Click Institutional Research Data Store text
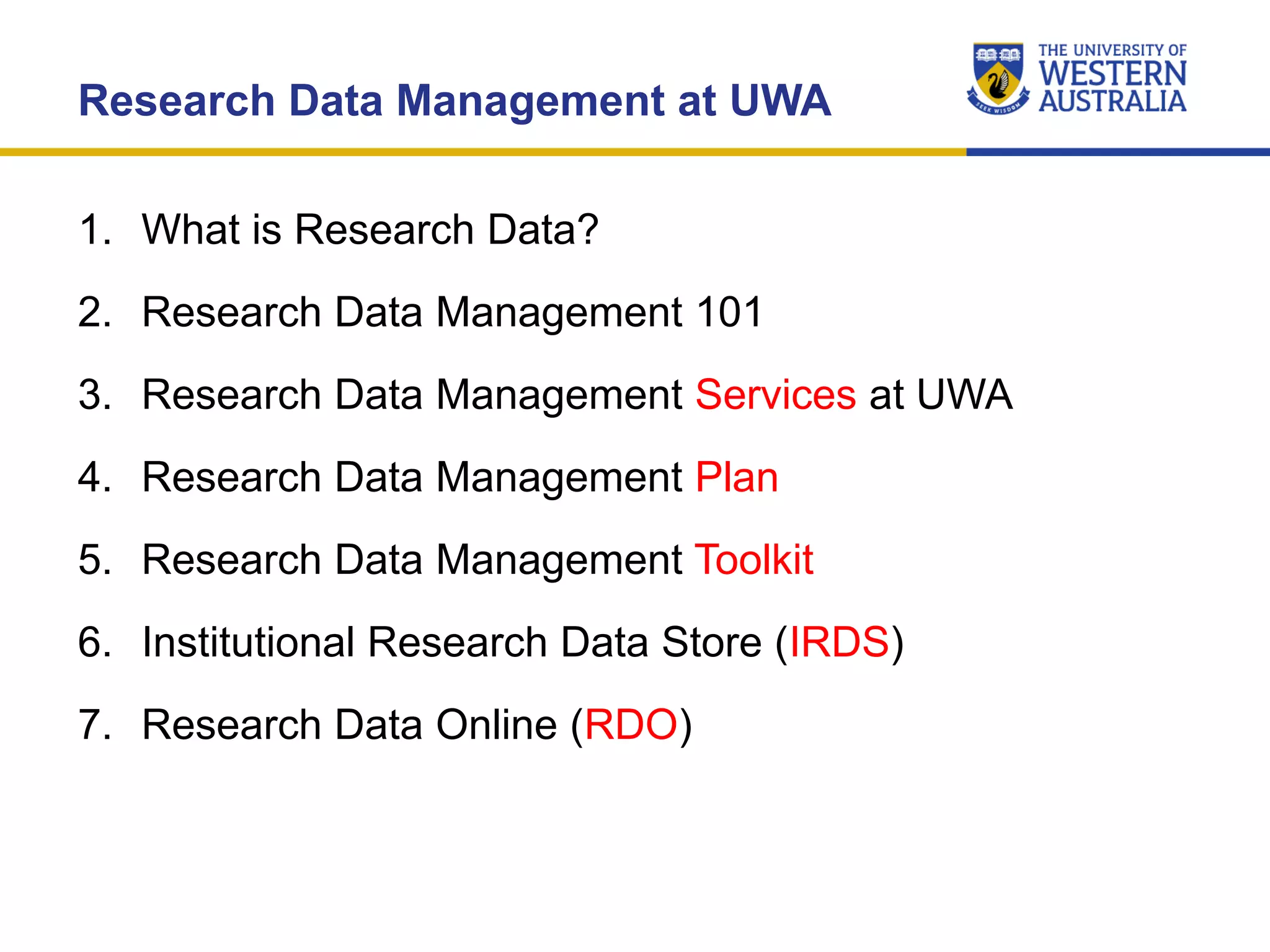The width and height of the screenshot is (1270, 952). (452, 642)
